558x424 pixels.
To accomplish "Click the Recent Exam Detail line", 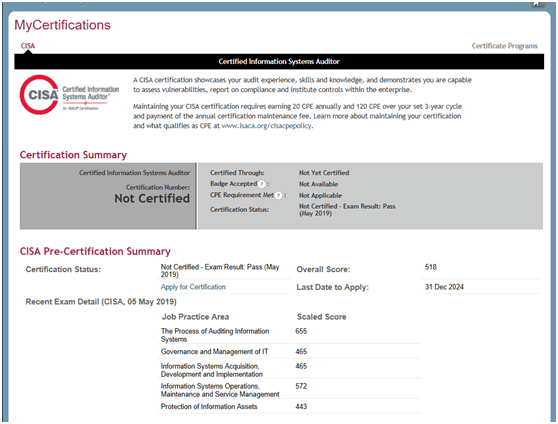I will tap(101, 302).
